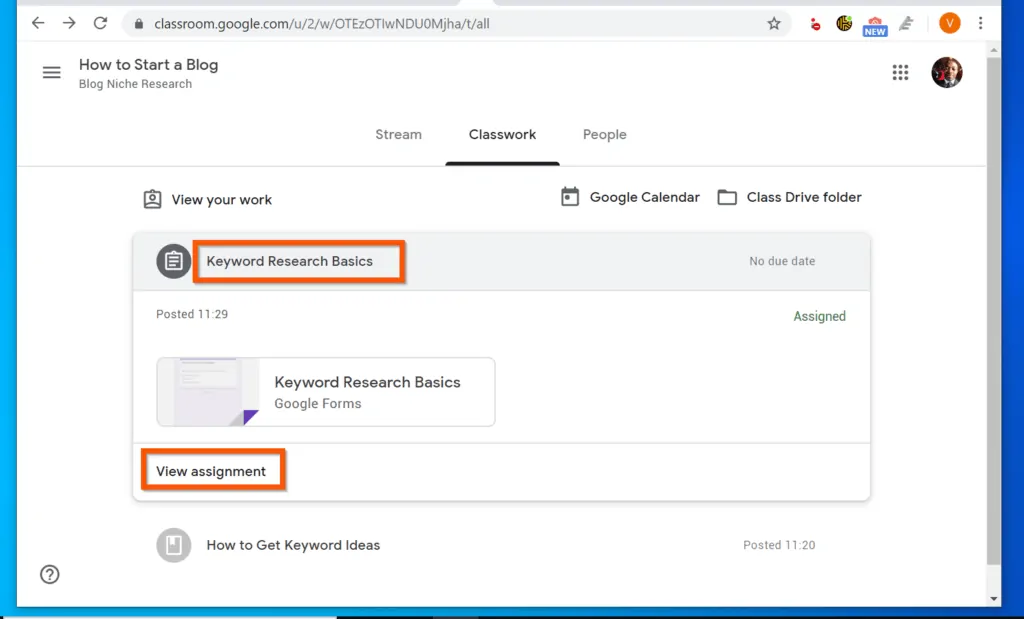The width and height of the screenshot is (1024, 619).
Task: Open the Chrome three-dot menu
Action: [x=981, y=22]
